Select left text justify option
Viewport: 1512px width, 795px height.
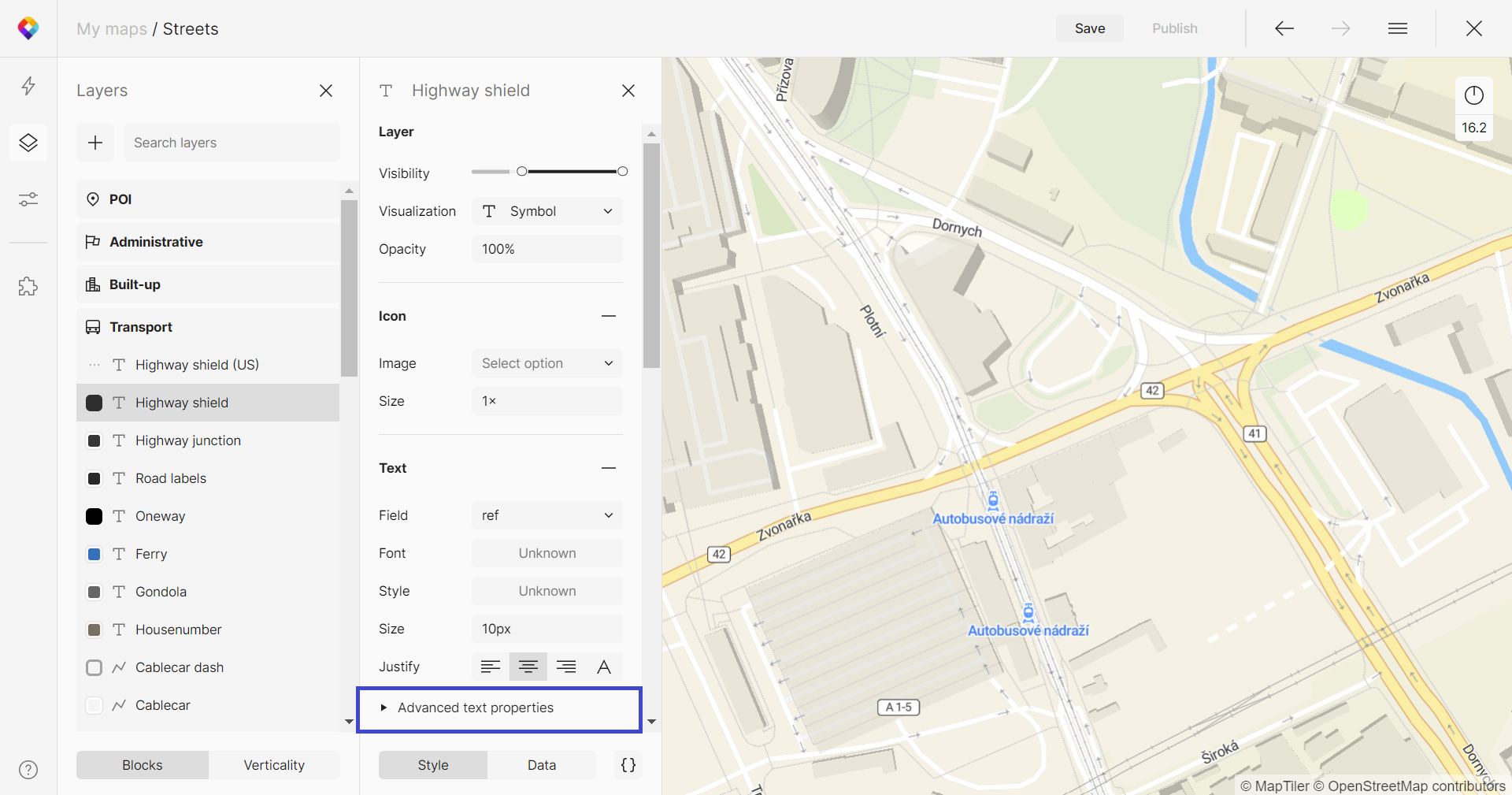click(491, 667)
